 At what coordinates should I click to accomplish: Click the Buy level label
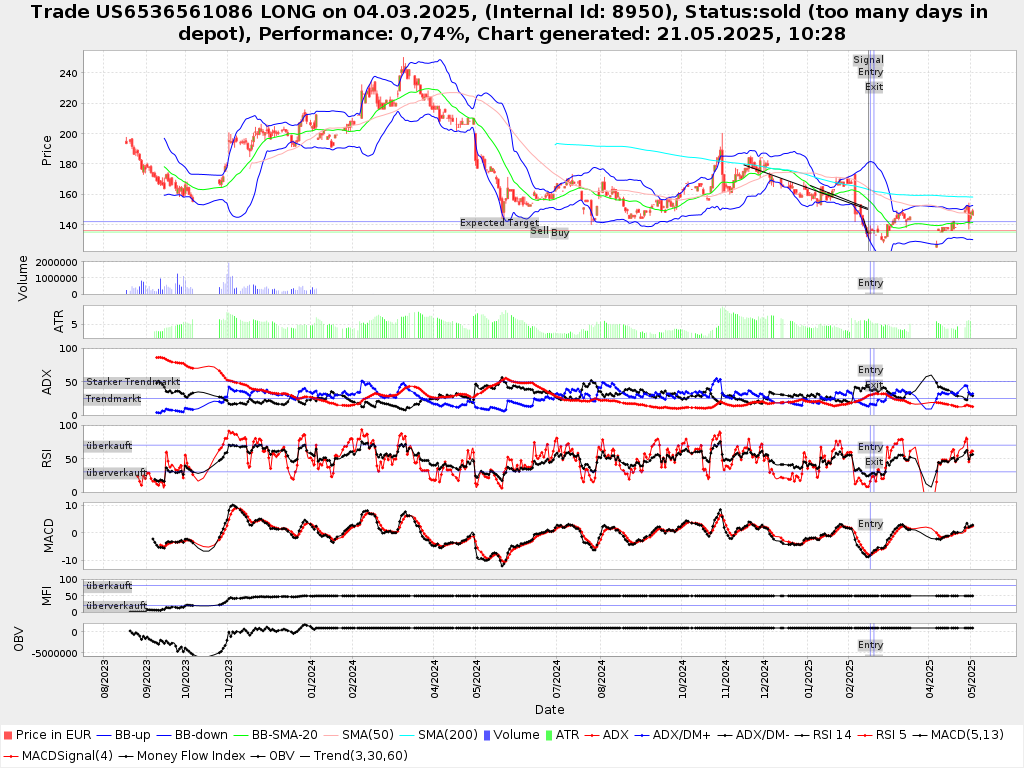click(560, 233)
